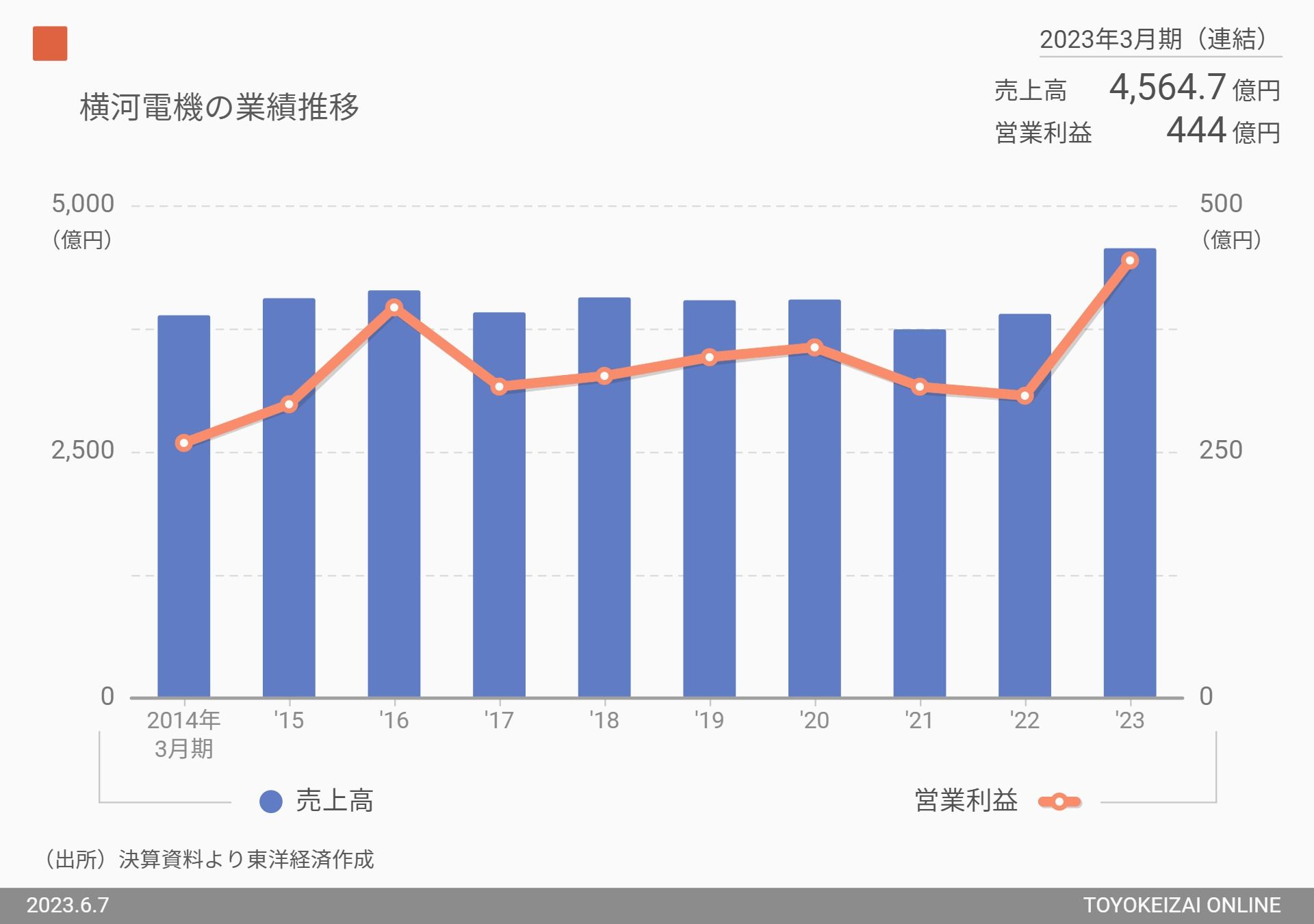Click the '20 sales bar
Image resolution: width=1314 pixels, height=924 pixels.
pyautogui.click(x=814, y=498)
